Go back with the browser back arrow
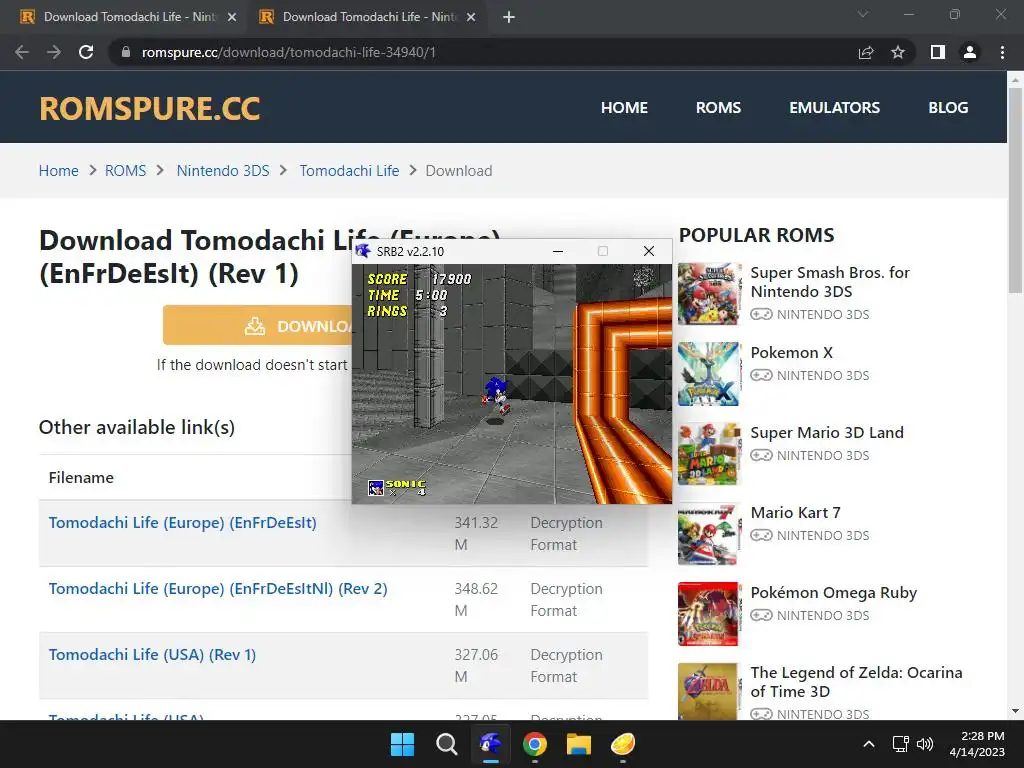 tap(22, 52)
